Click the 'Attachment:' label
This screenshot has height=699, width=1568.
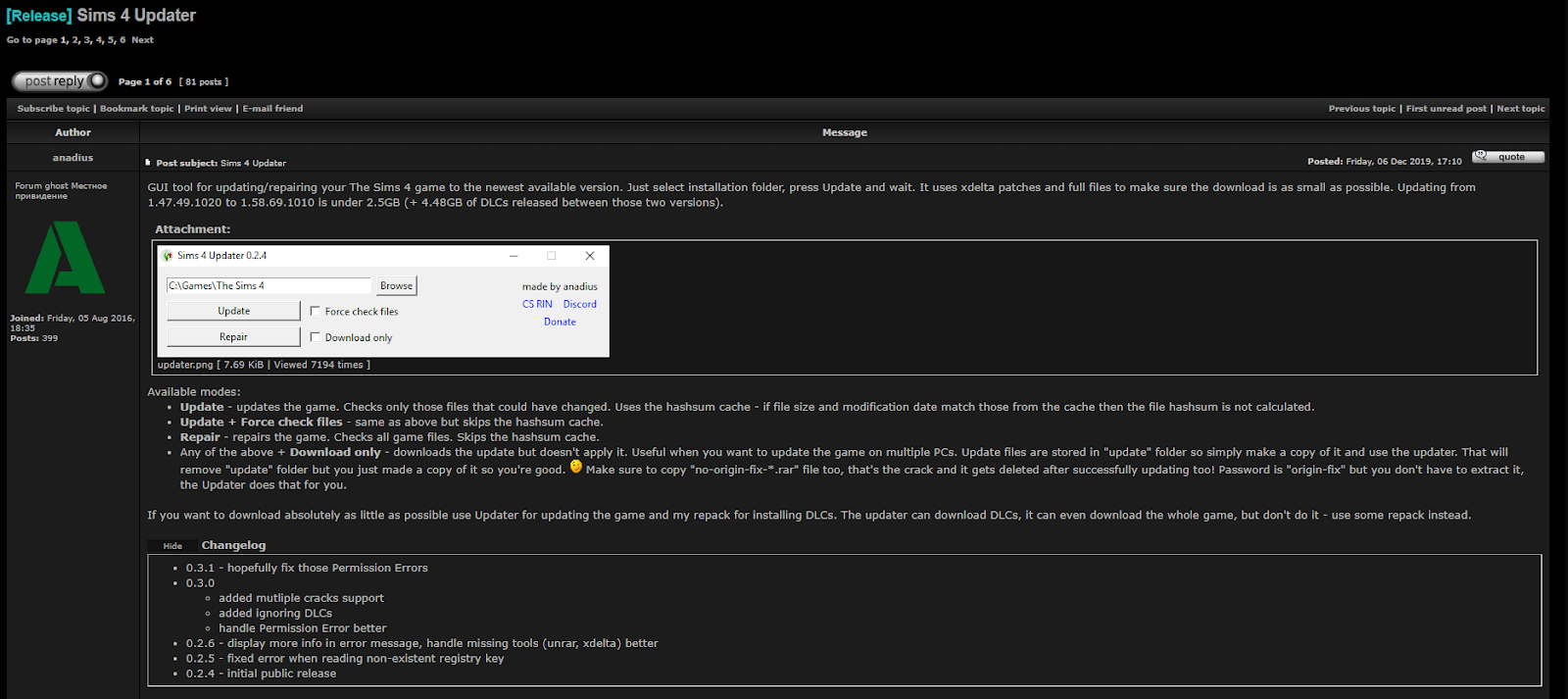[x=192, y=229]
